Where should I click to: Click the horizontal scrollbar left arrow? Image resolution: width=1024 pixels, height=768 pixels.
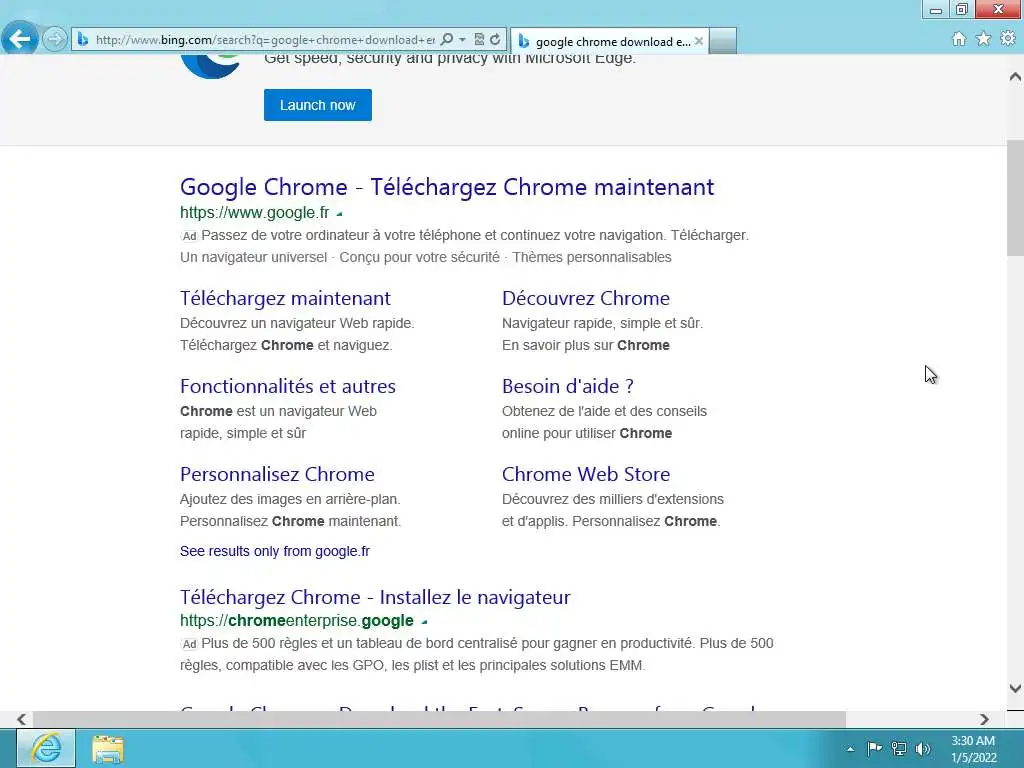[22, 719]
